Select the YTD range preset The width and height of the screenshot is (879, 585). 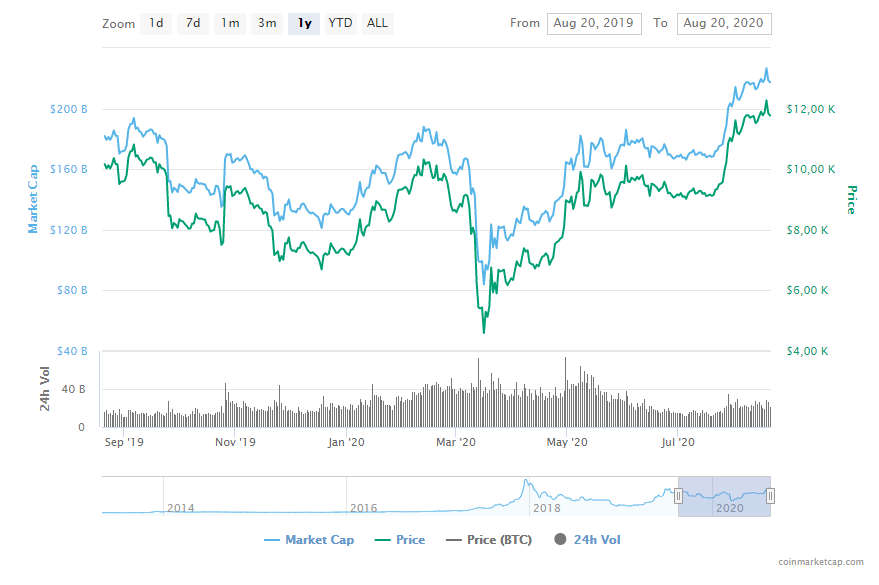pyautogui.click(x=340, y=23)
